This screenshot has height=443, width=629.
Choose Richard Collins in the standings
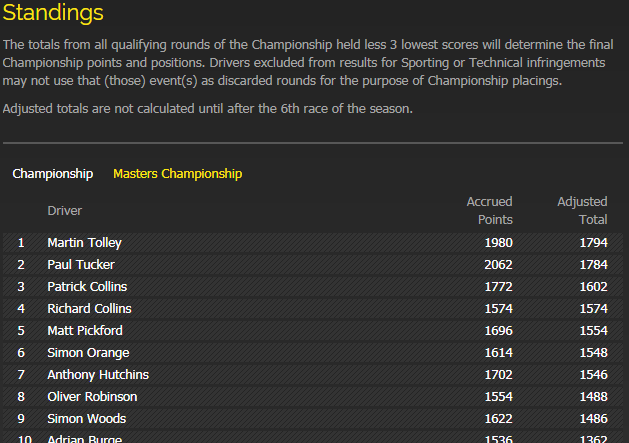pyautogui.click(x=89, y=309)
